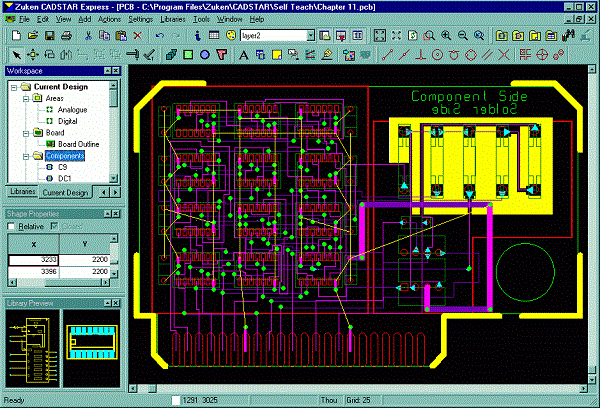Open the Libraries menu
600x408 pixels.
point(173,19)
